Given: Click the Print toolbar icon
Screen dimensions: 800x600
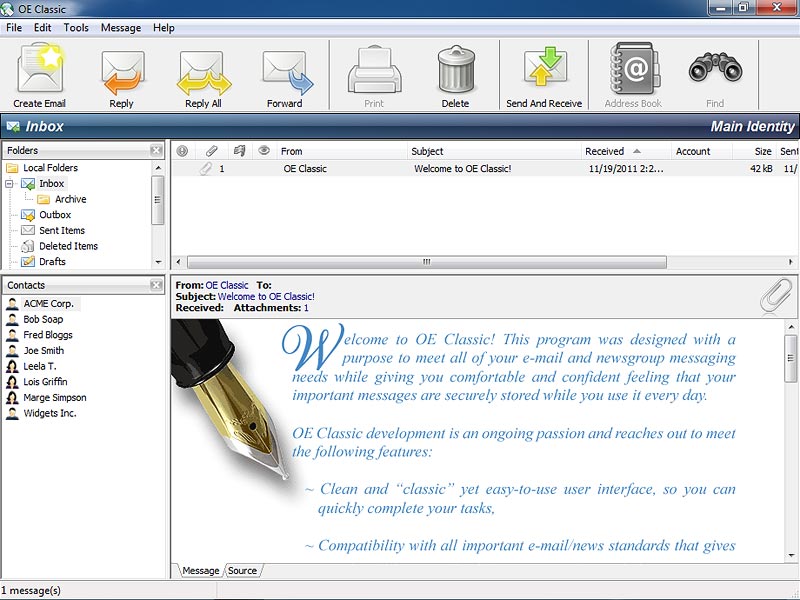Looking at the screenshot, I should click(x=374, y=69).
